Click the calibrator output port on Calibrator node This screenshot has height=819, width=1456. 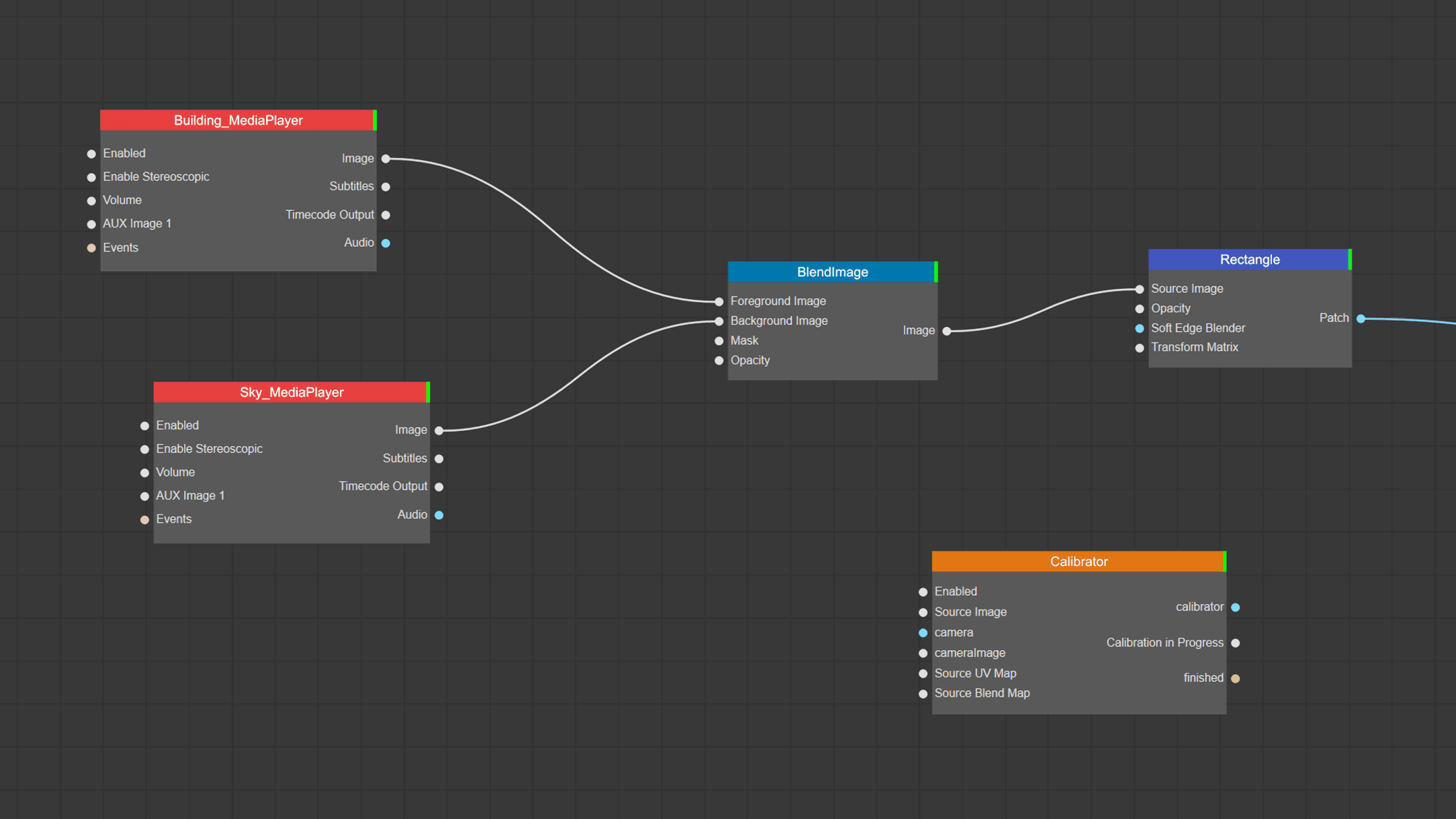1235,607
